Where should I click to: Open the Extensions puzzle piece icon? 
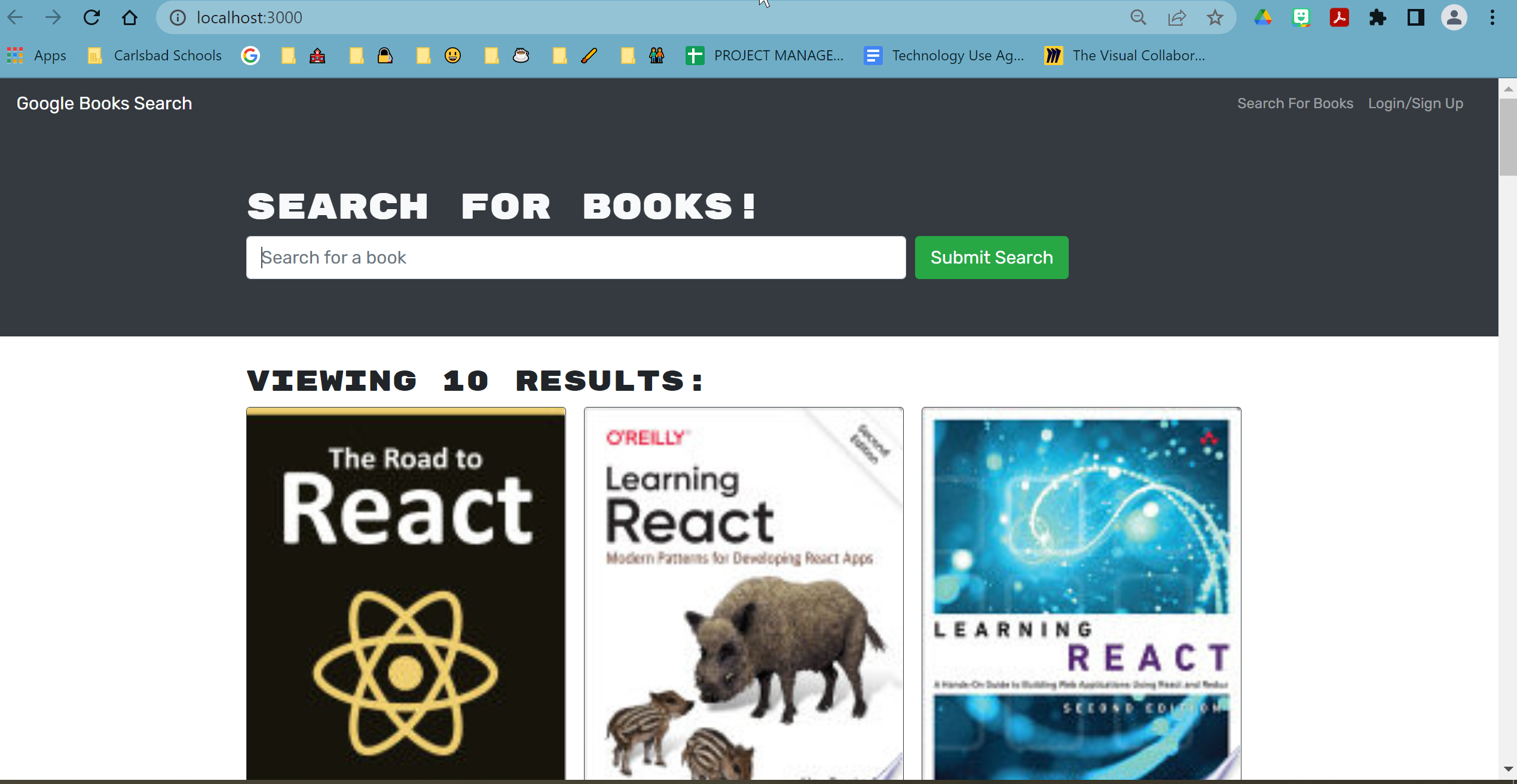tap(1377, 17)
